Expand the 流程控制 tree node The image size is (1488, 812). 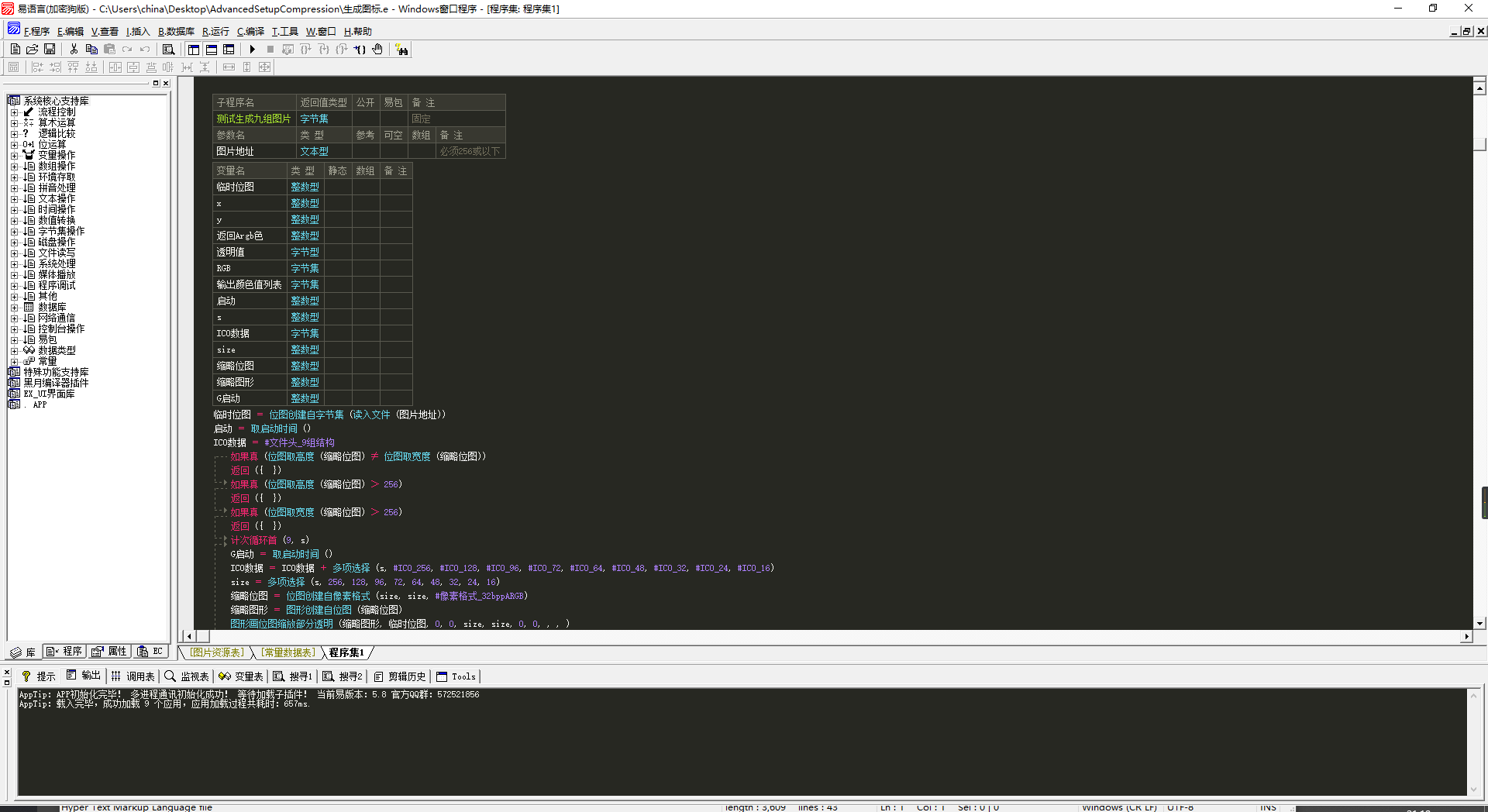[14, 112]
